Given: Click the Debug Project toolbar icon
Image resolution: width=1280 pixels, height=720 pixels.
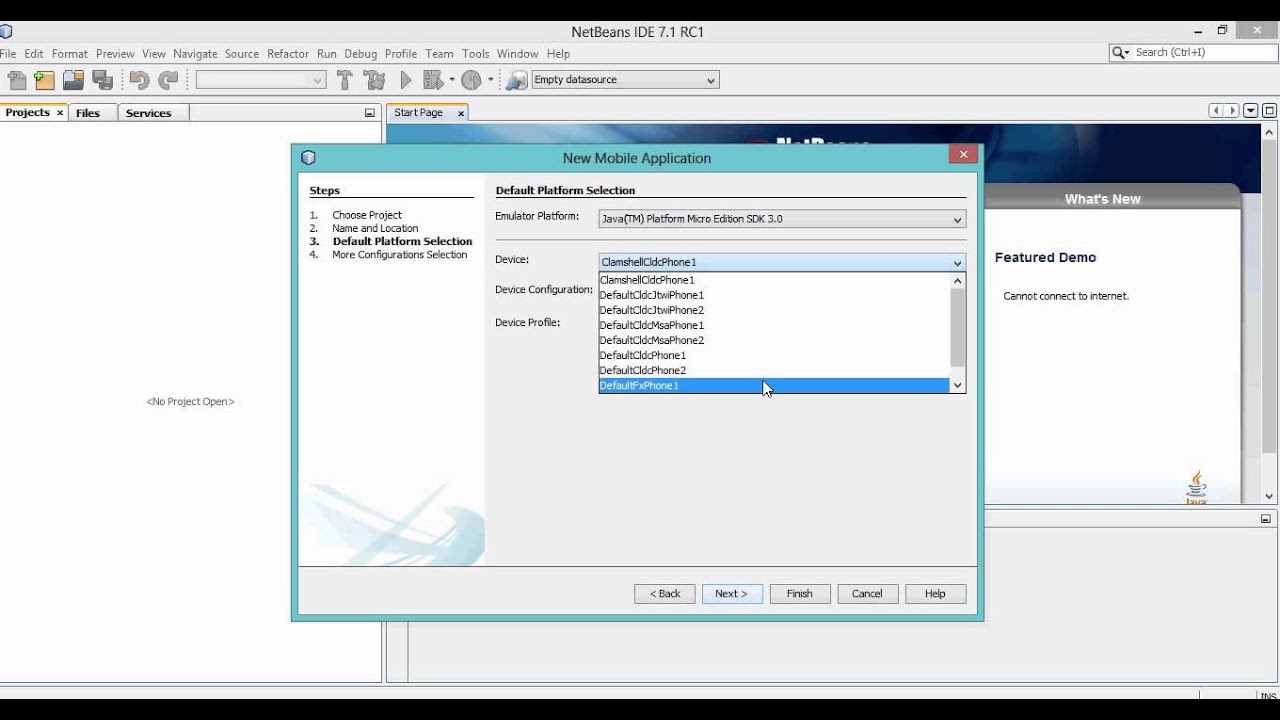Looking at the screenshot, I should (x=433, y=80).
